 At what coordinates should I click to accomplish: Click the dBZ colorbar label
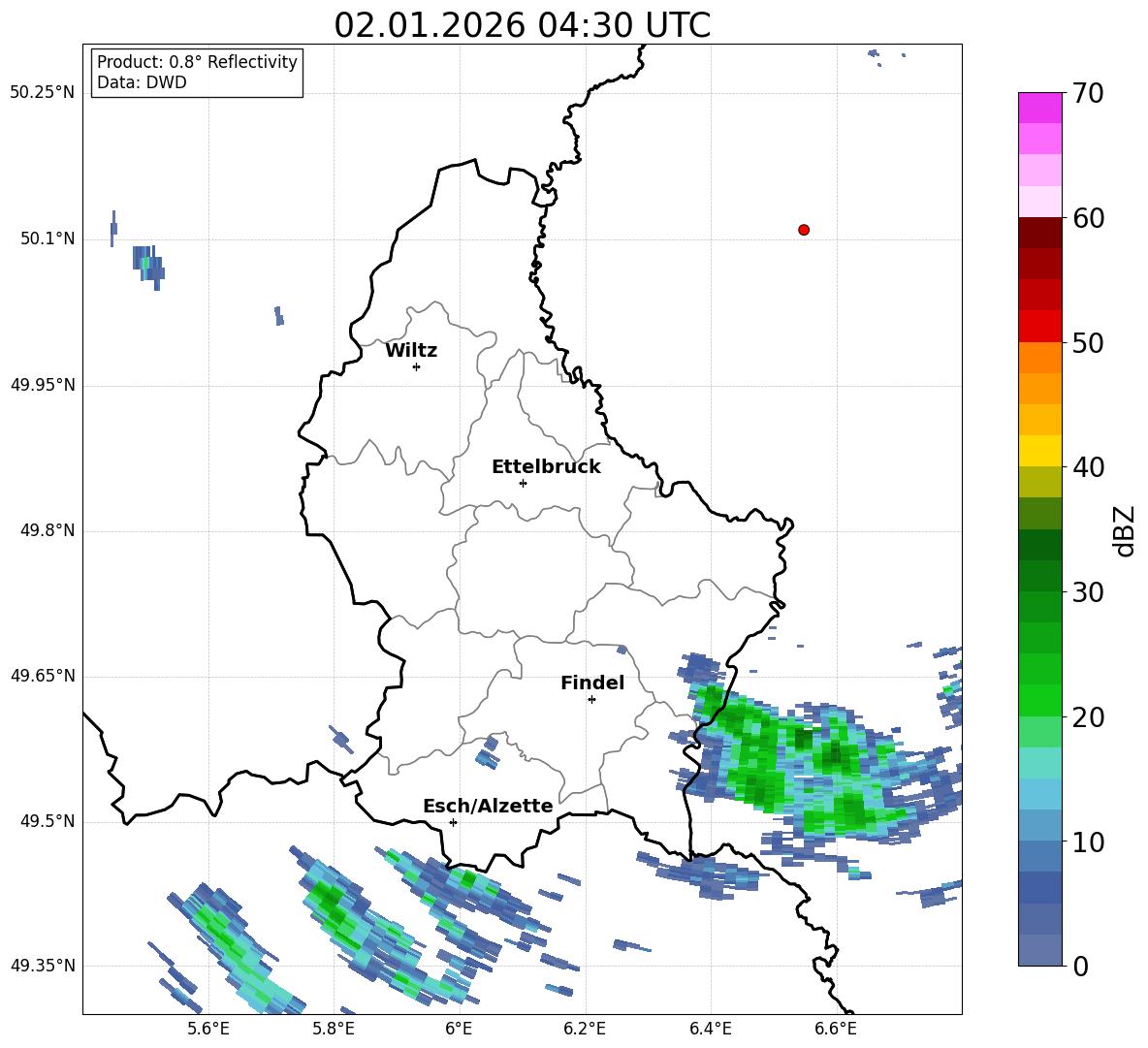tap(1124, 530)
